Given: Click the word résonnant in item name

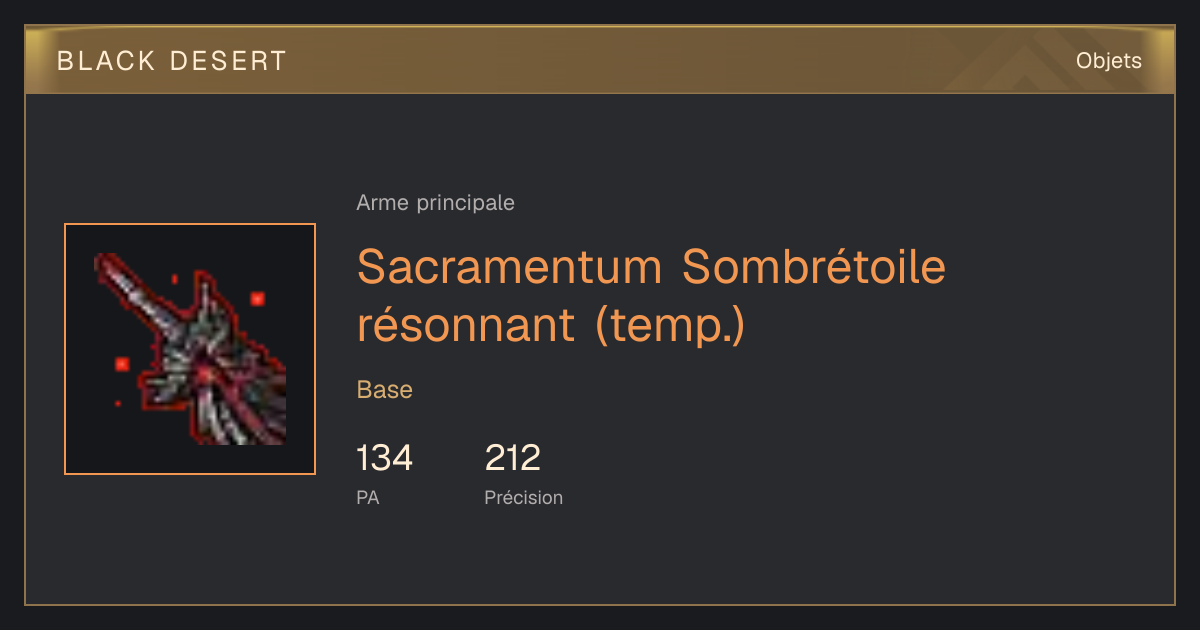Looking at the screenshot, I should pyautogui.click(x=465, y=325).
